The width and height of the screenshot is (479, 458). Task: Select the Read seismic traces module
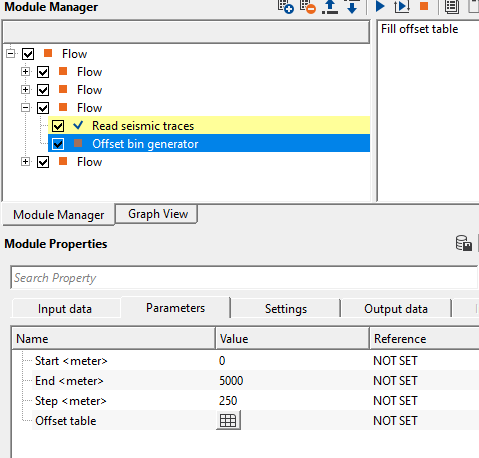[143, 126]
